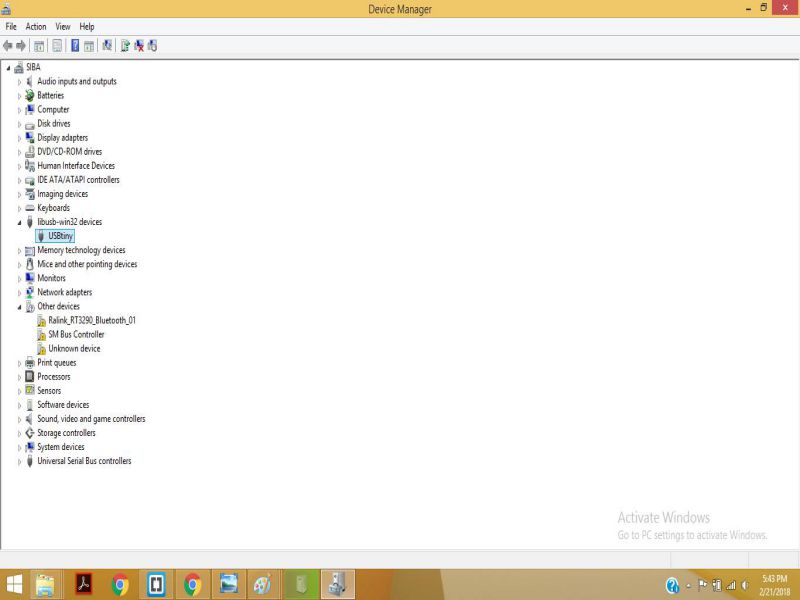Select Ralink_RT3290_Bluetooth_01 device
800x600 pixels.
tap(92, 320)
